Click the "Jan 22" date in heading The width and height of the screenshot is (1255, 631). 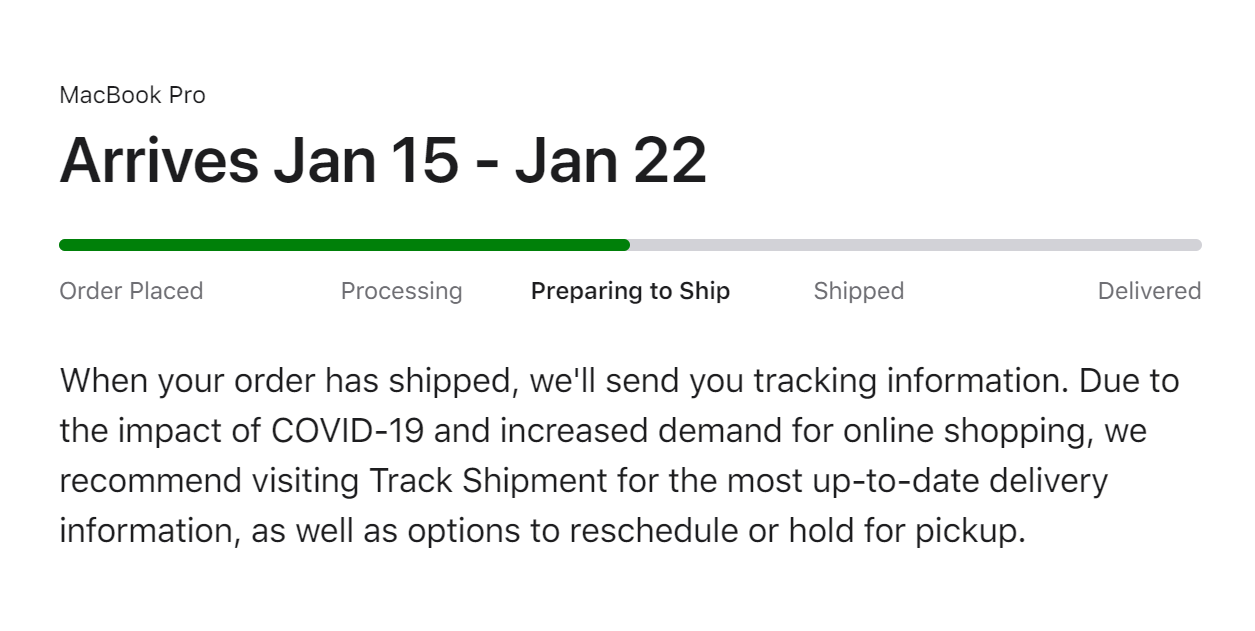(610, 160)
